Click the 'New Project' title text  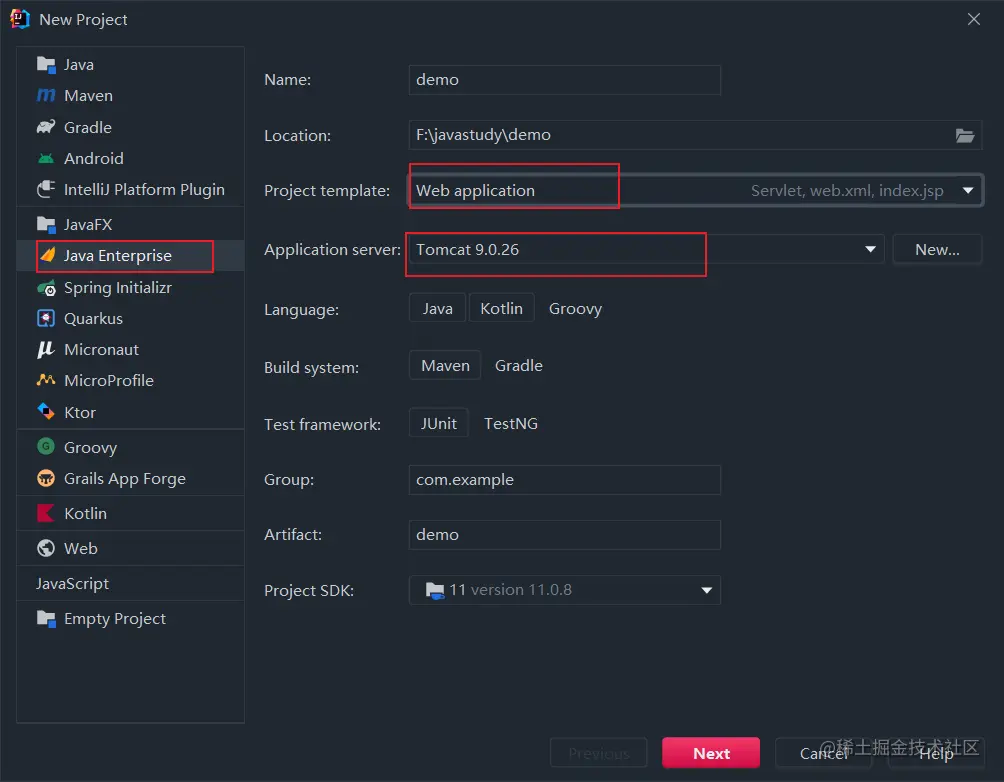(83, 20)
